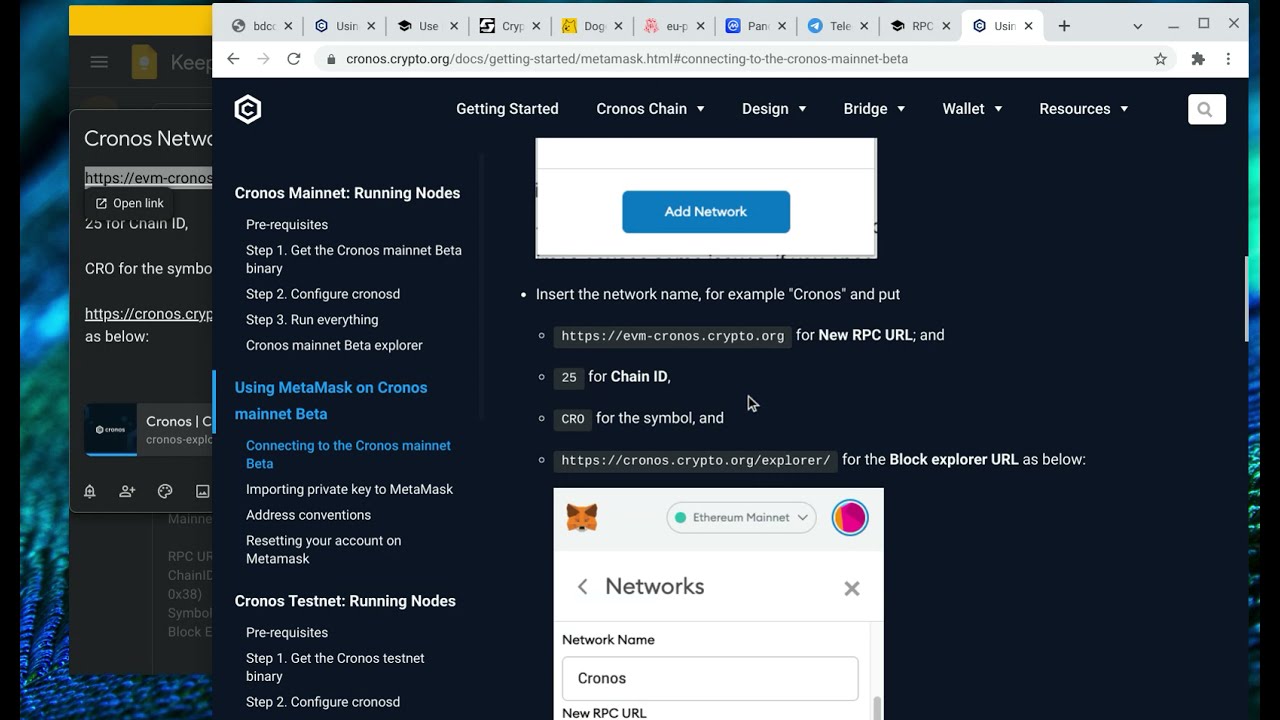The height and width of the screenshot is (720, 1280).
Task: Click the explorer URL code text
Action: coord(696,460)
